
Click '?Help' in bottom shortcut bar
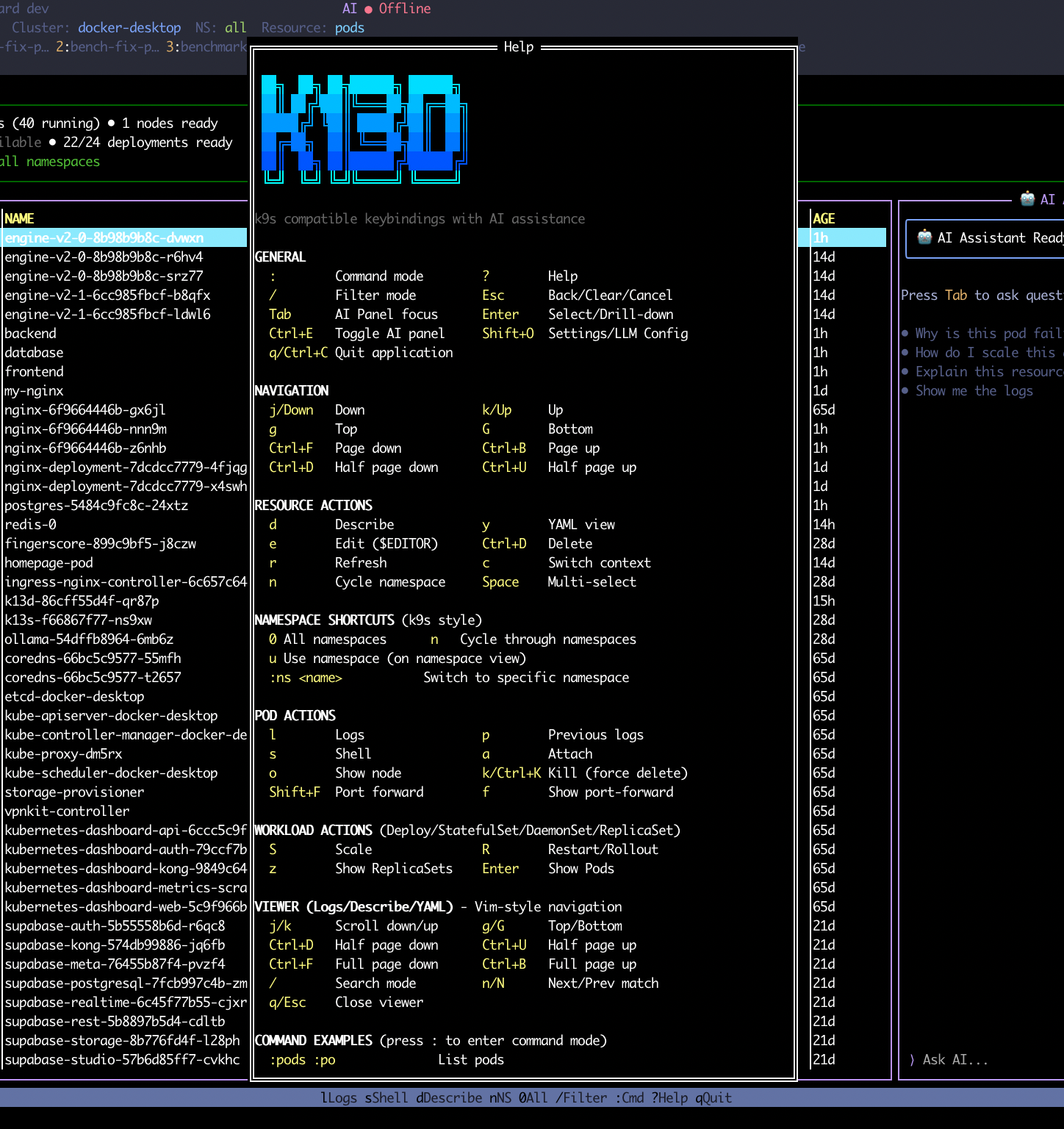click(669, 1097)
